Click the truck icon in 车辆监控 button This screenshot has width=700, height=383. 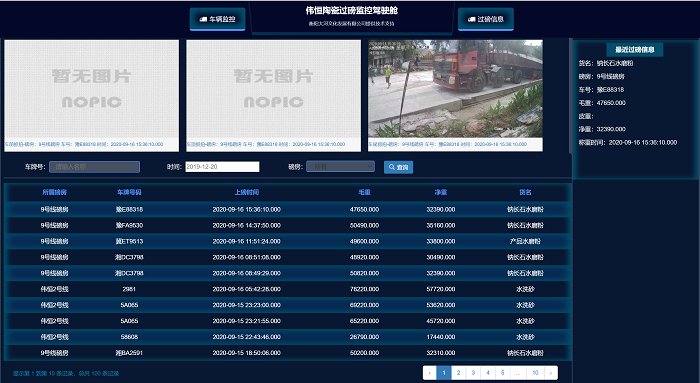tap(203, 19)
